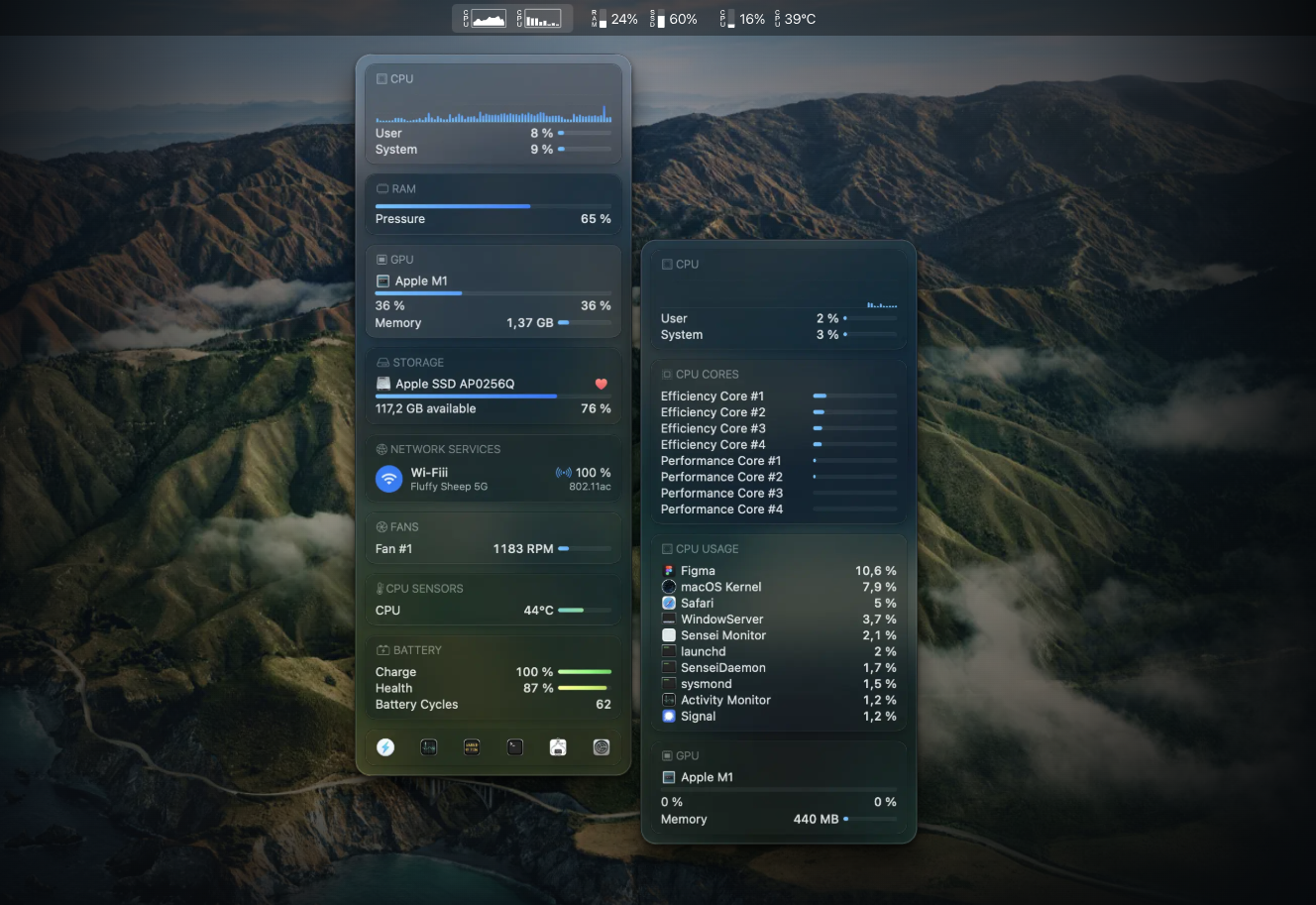Viewport: 1316px width, 905px height.
Task: Click the NETWORK SERVICES globe icon
Action: 382,449
